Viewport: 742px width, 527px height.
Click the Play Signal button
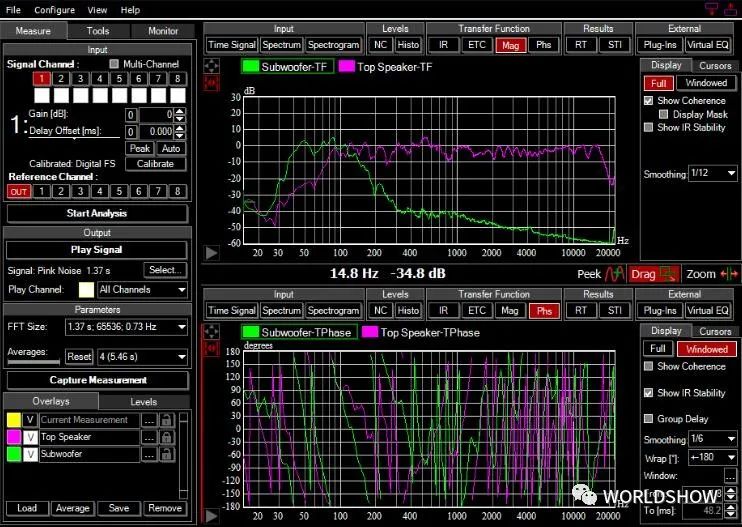click(x=97, y=250)
